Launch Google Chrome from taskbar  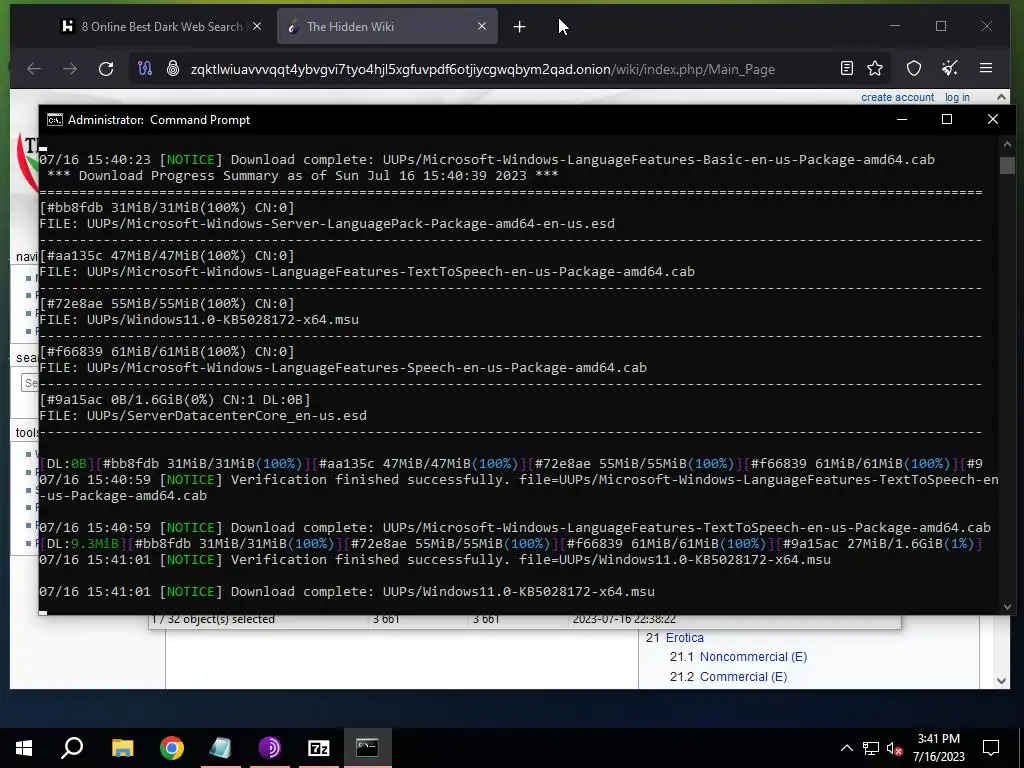(x=172, y=748)
